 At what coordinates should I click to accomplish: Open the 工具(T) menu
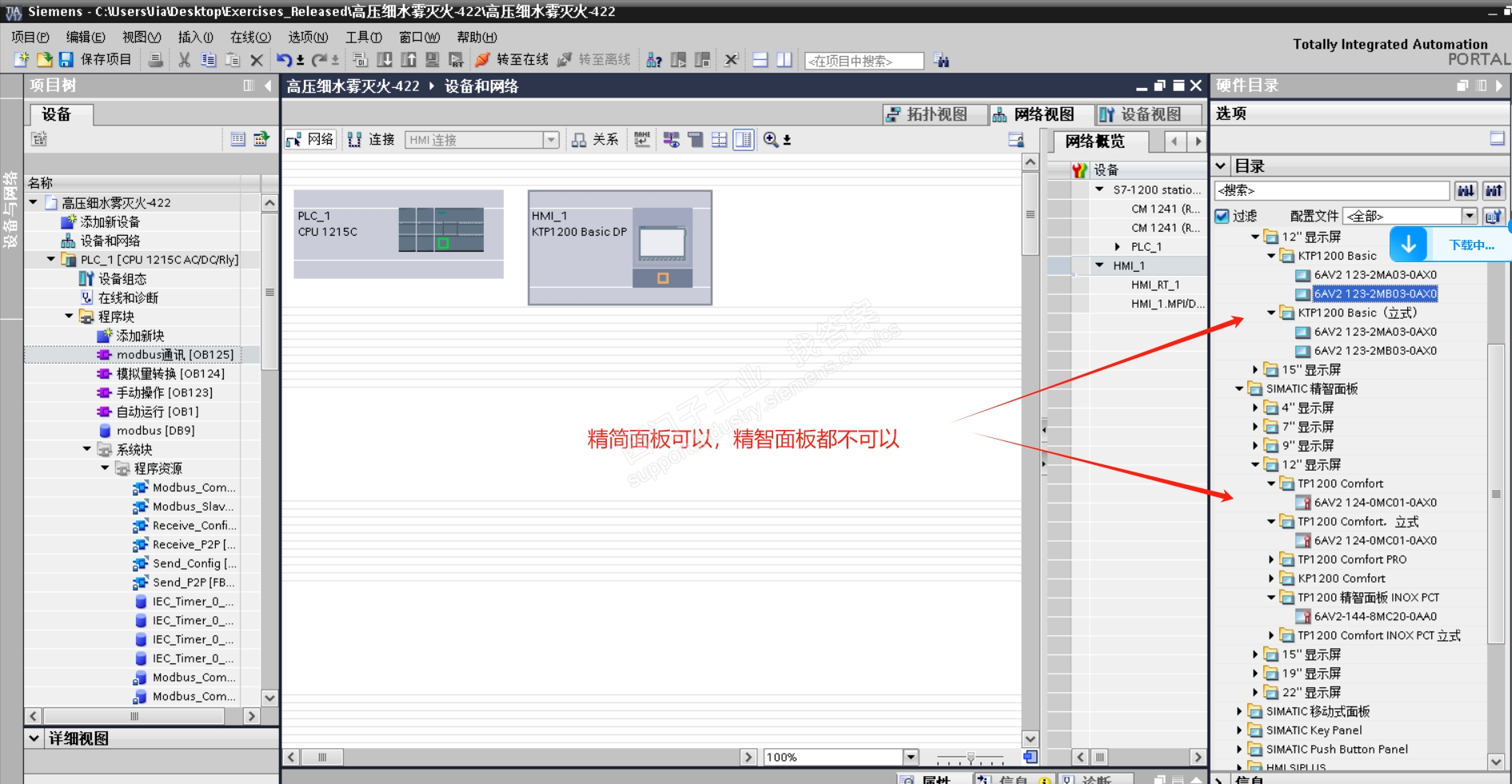click(x=364, y=37)
